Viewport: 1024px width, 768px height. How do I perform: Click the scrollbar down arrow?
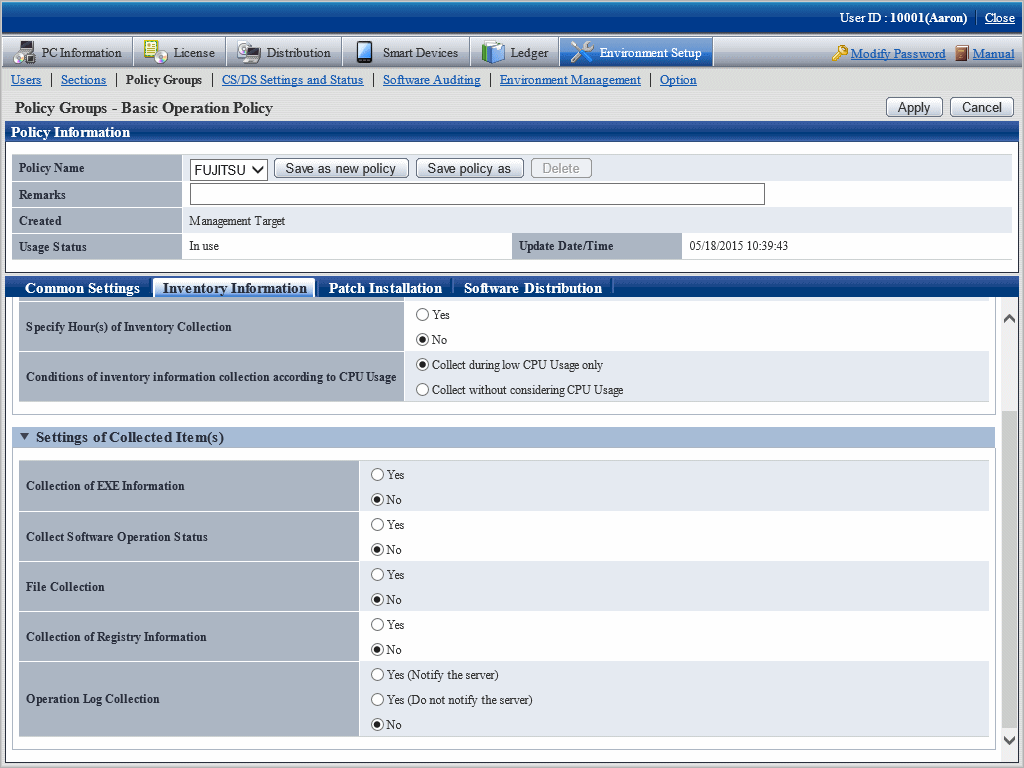(x=1008, y=740)
